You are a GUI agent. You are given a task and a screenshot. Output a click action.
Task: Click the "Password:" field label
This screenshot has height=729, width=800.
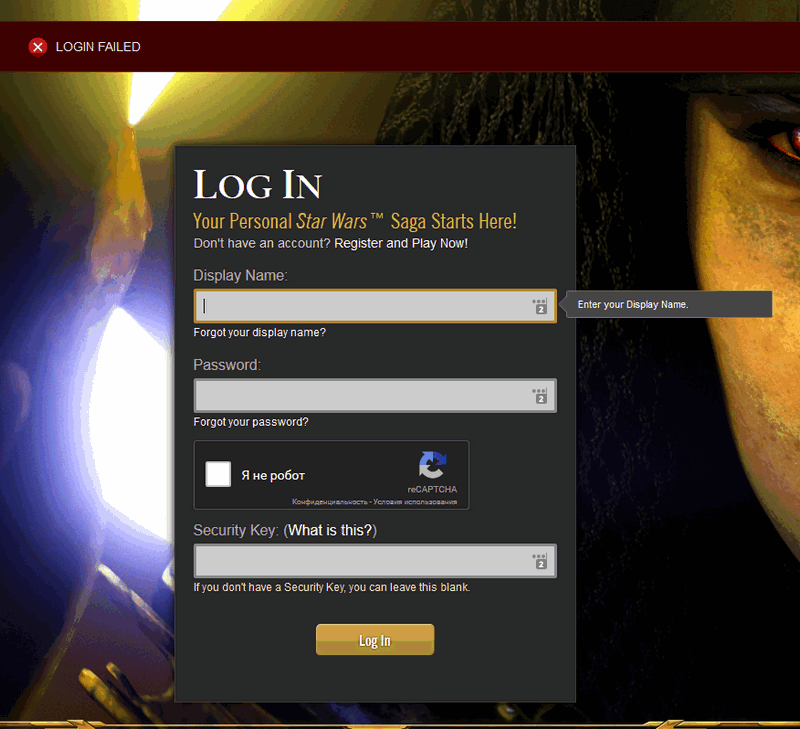pos(227,365)
